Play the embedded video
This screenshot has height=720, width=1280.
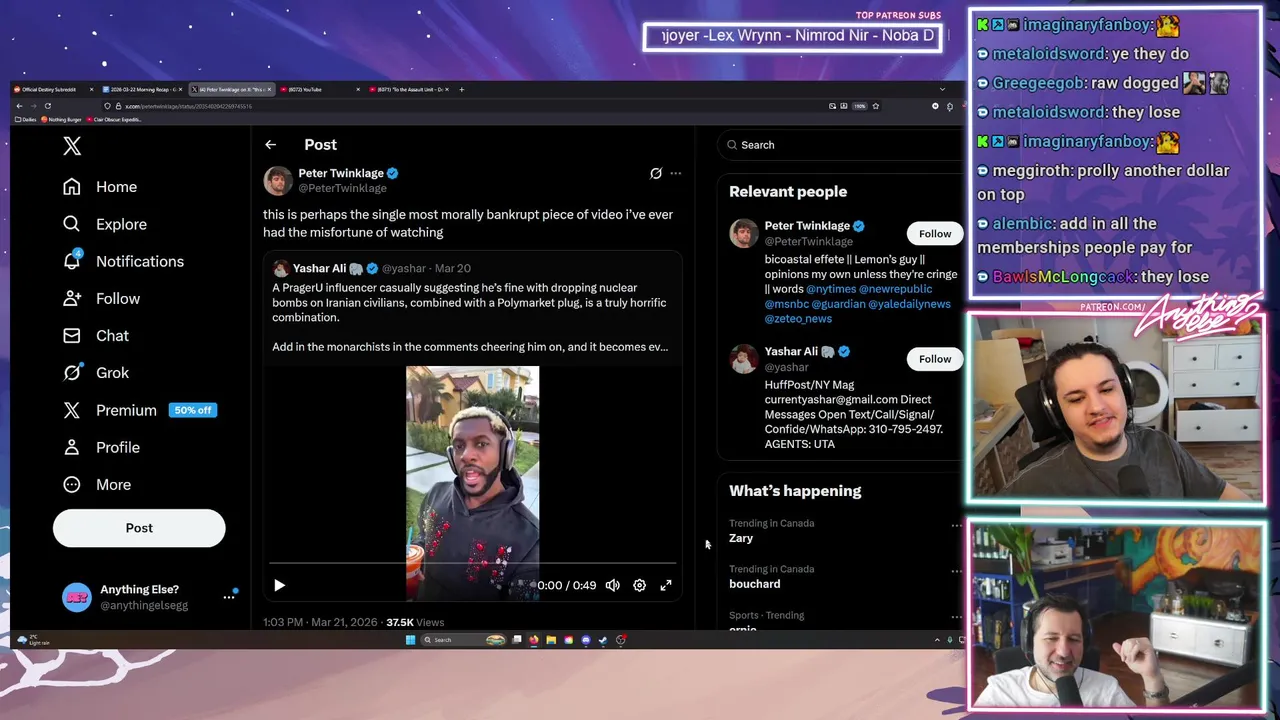[279, 585]
